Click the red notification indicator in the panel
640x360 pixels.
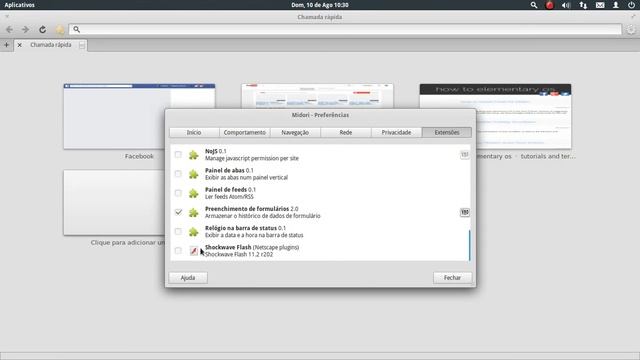point(550,5)
